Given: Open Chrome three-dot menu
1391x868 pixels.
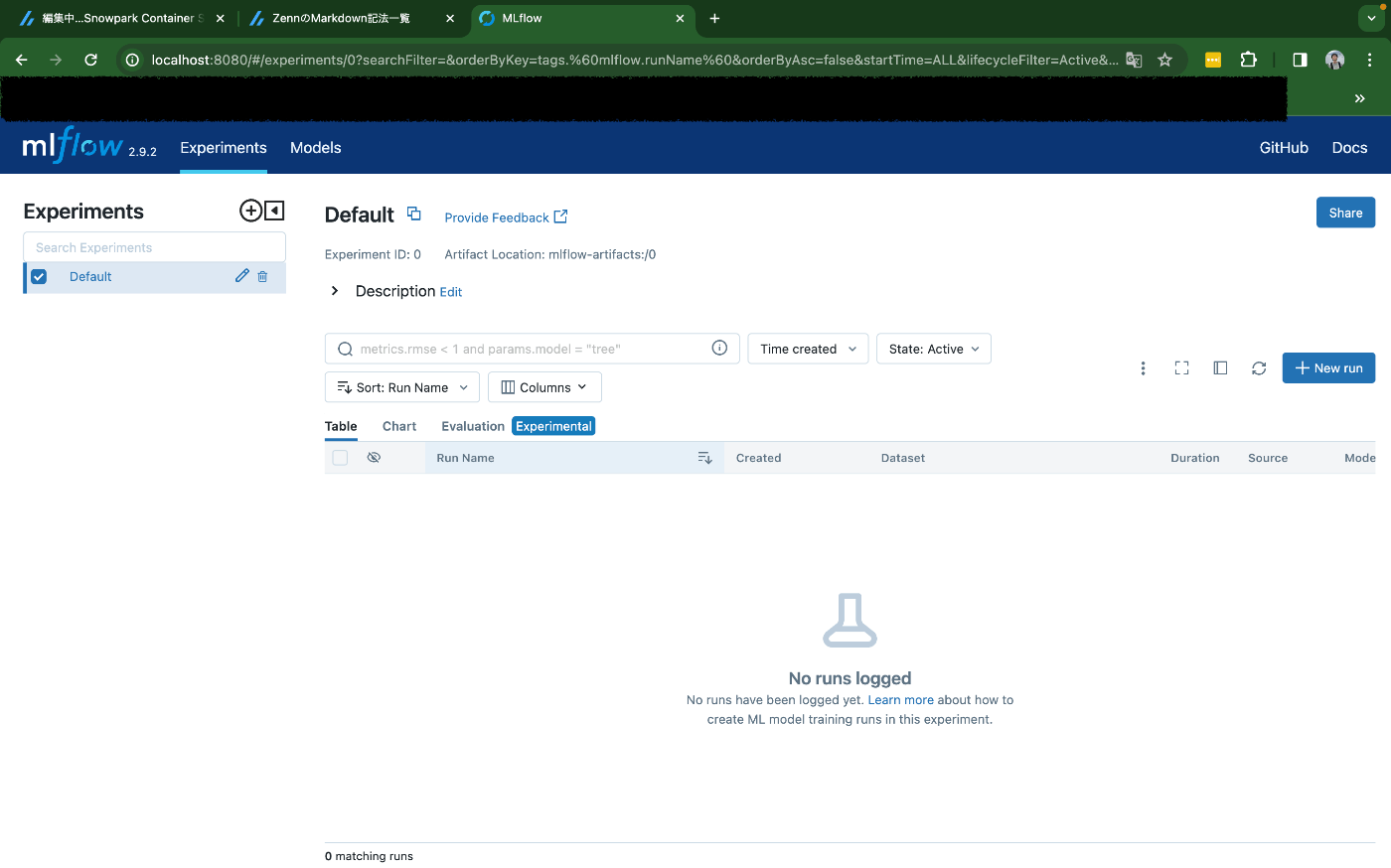Looking at the screenshot, I should click(1369, 60).
